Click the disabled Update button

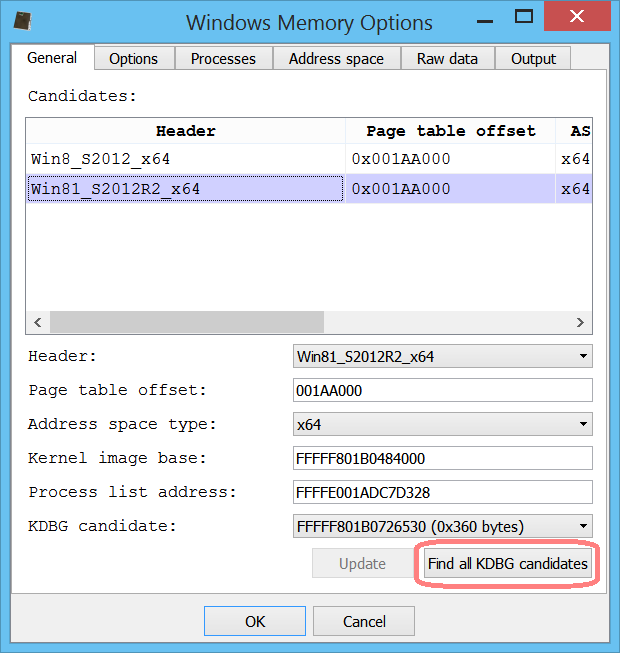pos(363,563)
